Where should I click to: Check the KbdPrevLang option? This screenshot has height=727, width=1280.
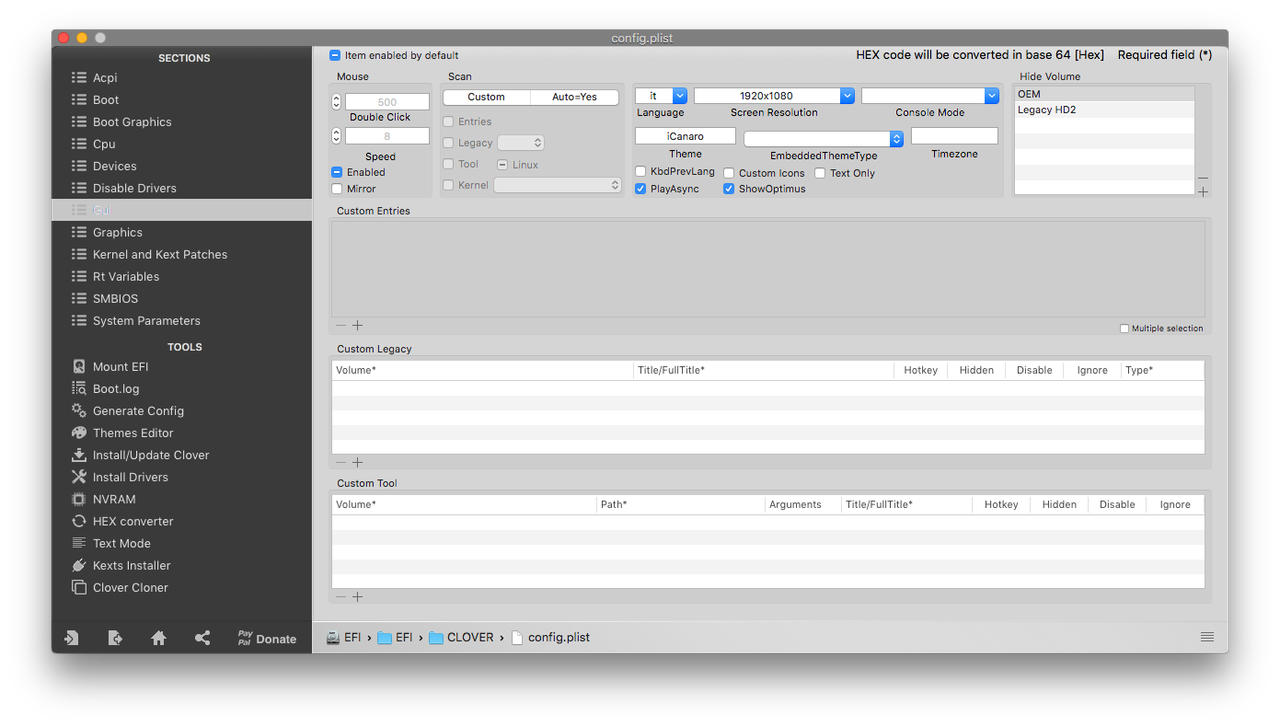641,172
